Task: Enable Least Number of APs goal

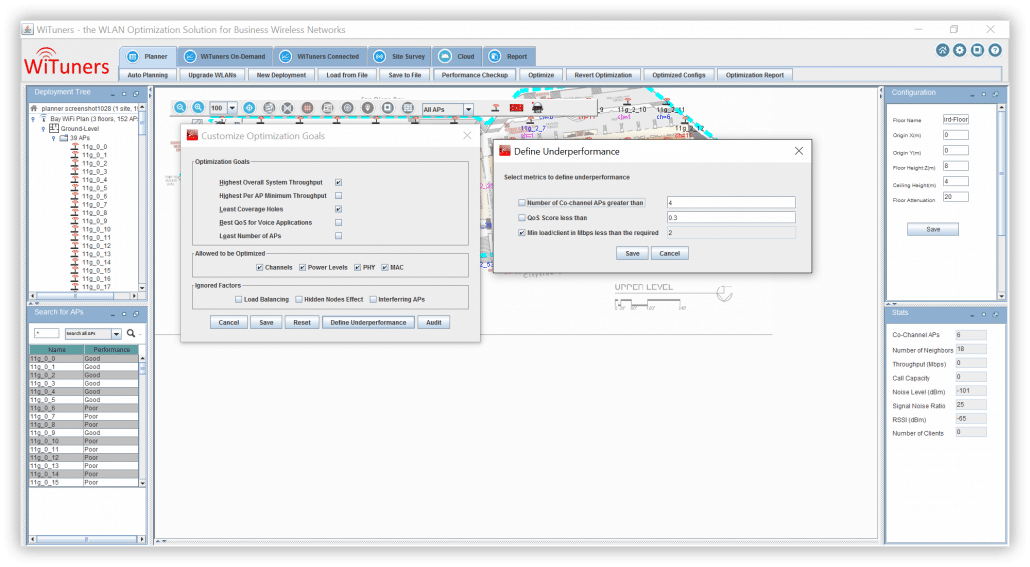Action: click(338, 236)
